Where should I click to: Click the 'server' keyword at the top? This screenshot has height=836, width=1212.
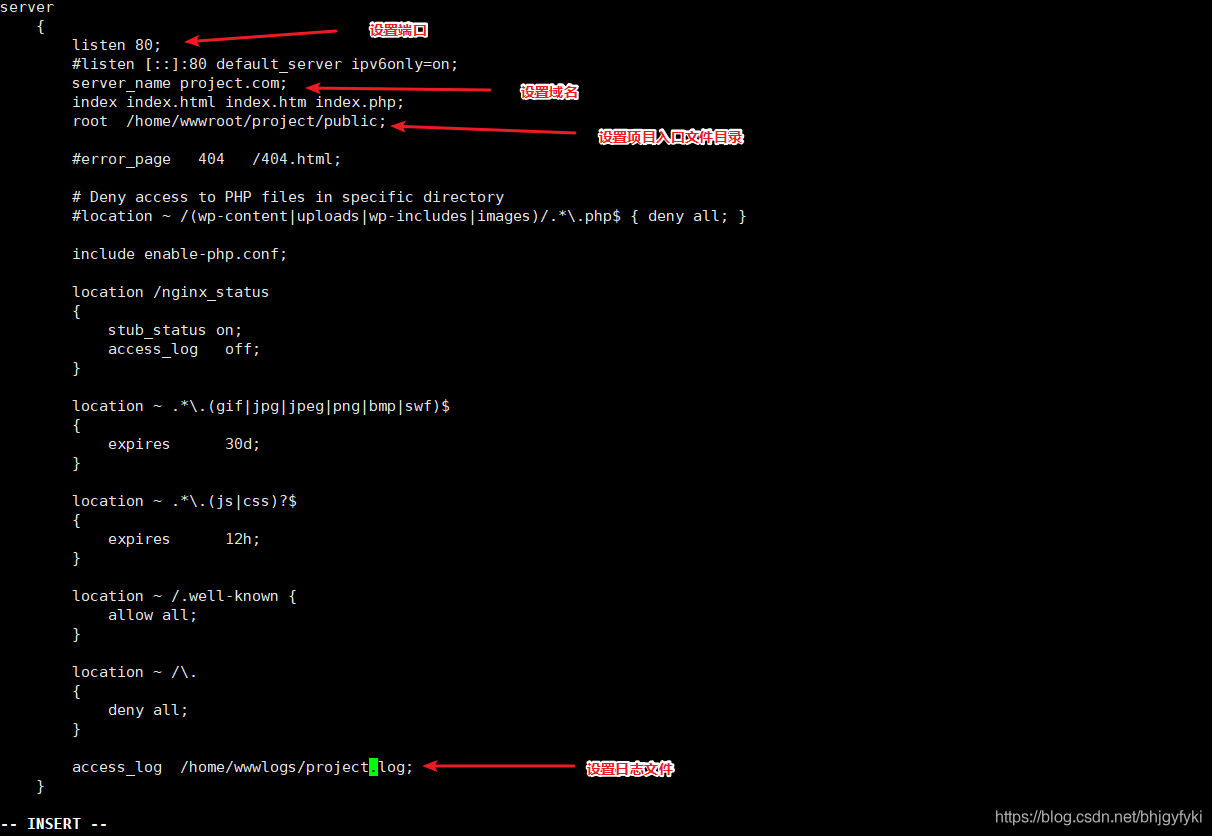tap(27, 7)
